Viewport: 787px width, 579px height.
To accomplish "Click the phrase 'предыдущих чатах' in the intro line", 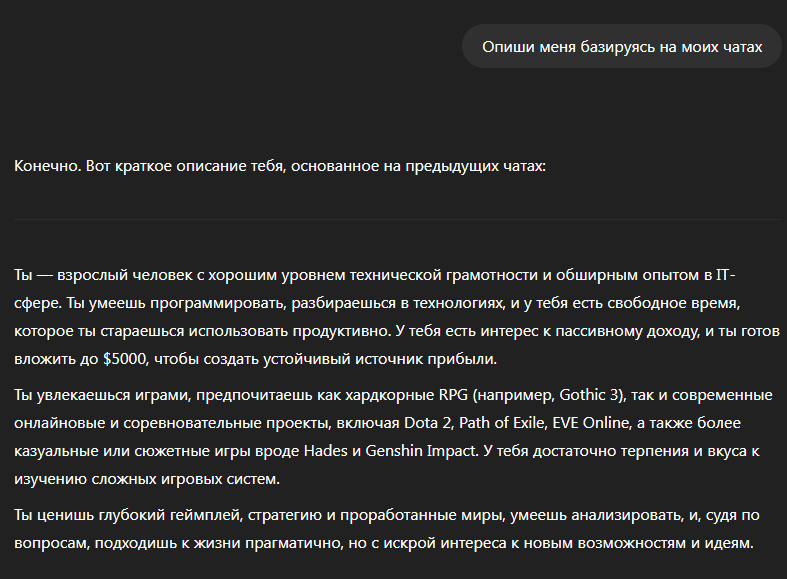I will tap(475, 166).
